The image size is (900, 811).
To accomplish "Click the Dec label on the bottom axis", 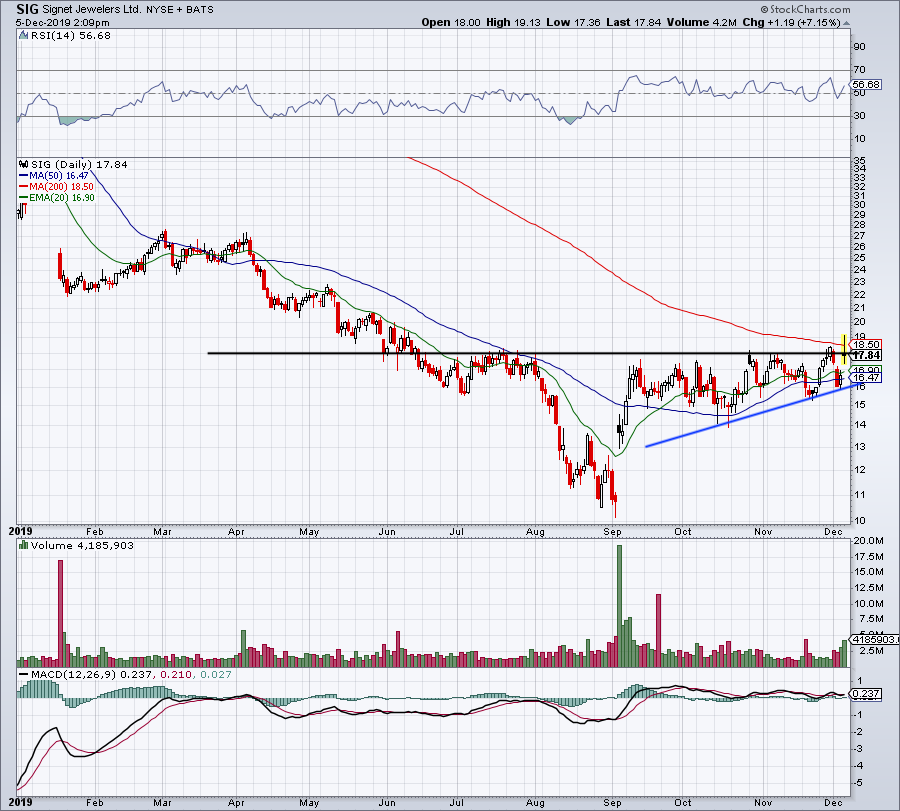I will tap(833, 802).
